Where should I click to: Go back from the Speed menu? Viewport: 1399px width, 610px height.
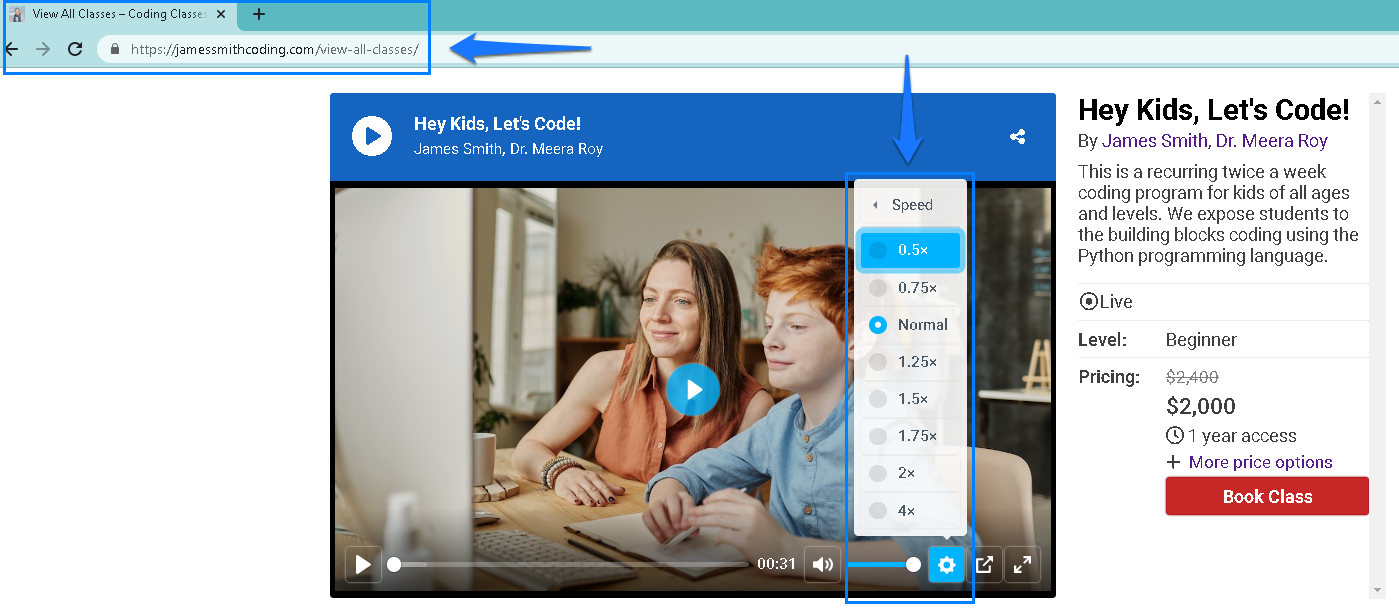(910, 205)
